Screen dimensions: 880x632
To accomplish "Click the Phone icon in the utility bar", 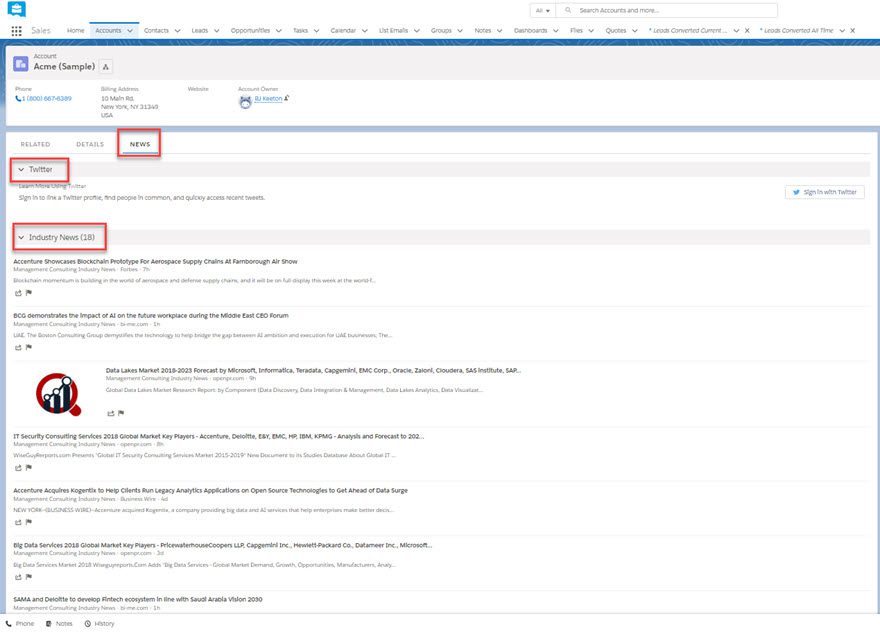I will 10,624.
